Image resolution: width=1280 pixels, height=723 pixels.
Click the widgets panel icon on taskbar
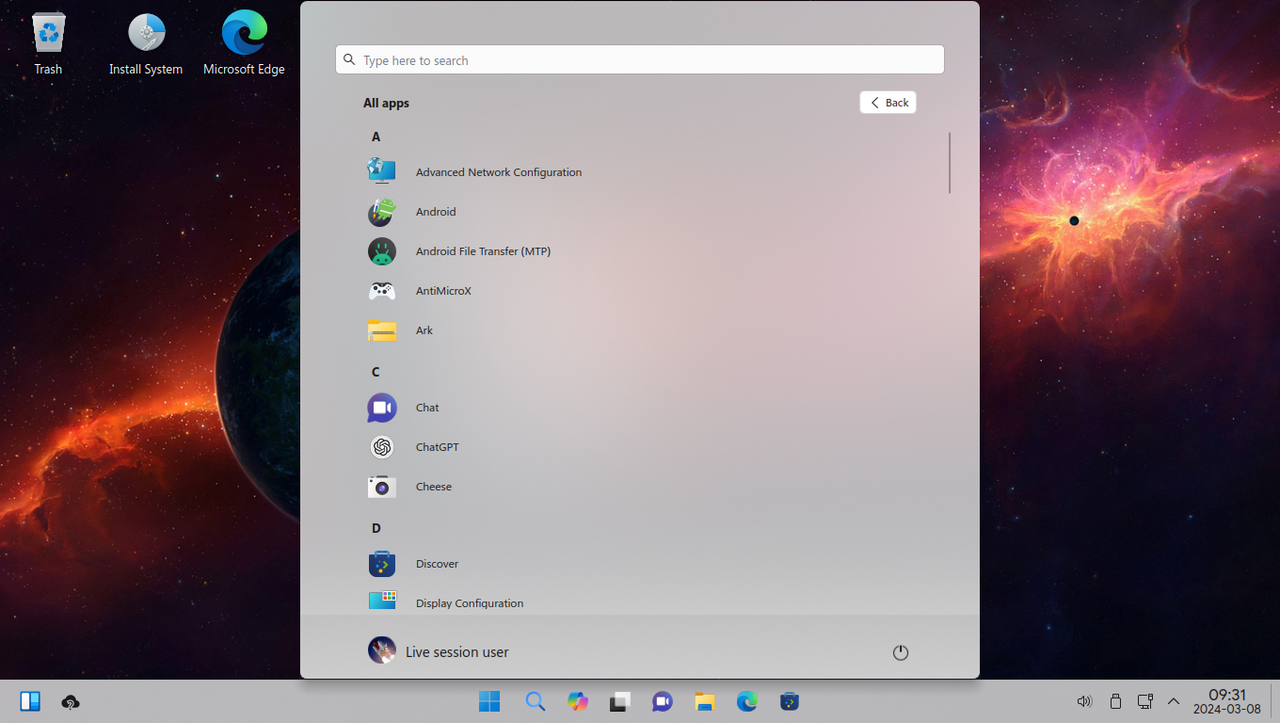(30, 701)
